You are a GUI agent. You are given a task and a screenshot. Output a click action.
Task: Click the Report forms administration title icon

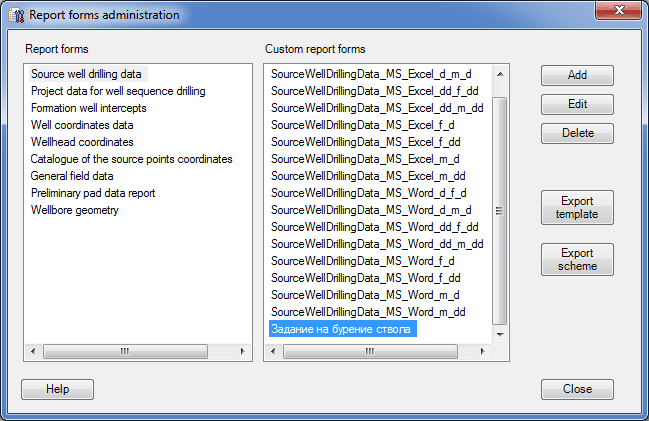click(x=17, y=15)
